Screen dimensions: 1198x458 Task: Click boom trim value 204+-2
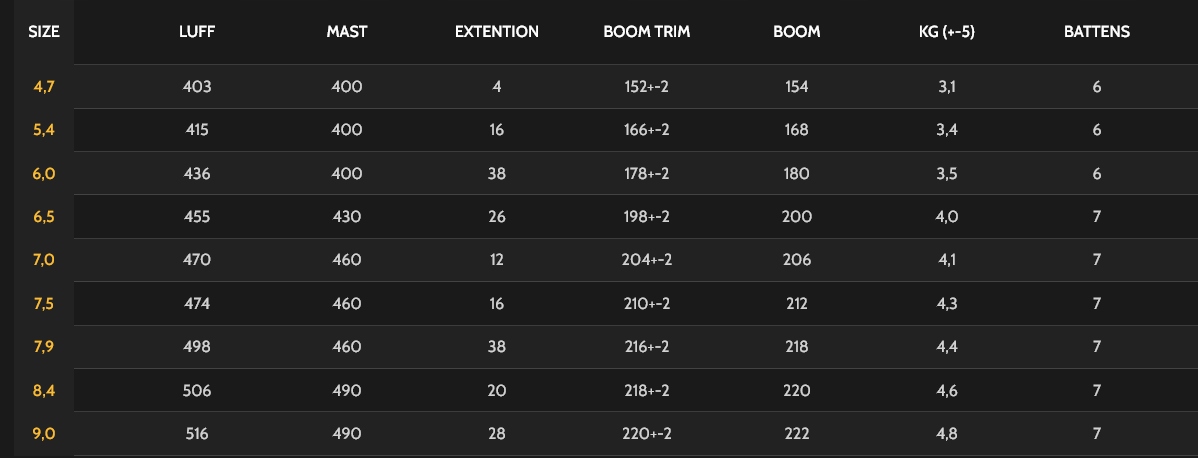[646, 260]
